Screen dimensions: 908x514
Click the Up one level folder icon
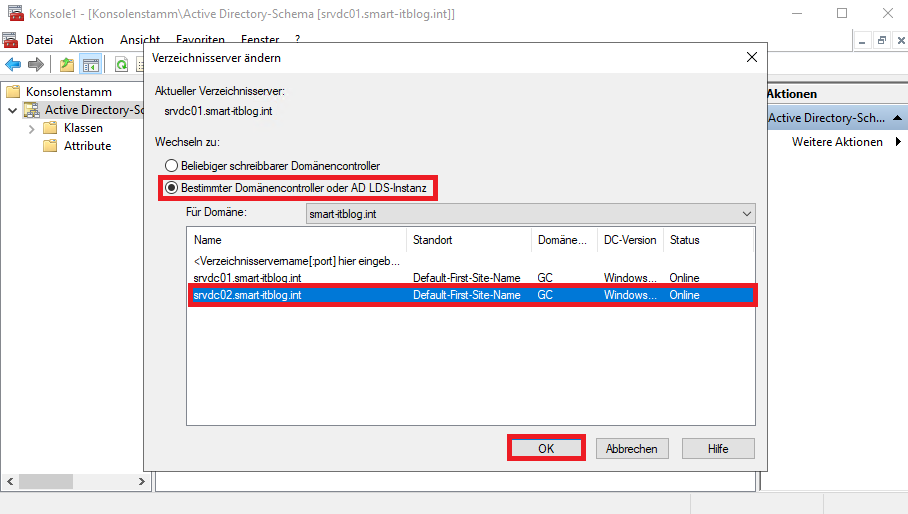tap(67, 64)
